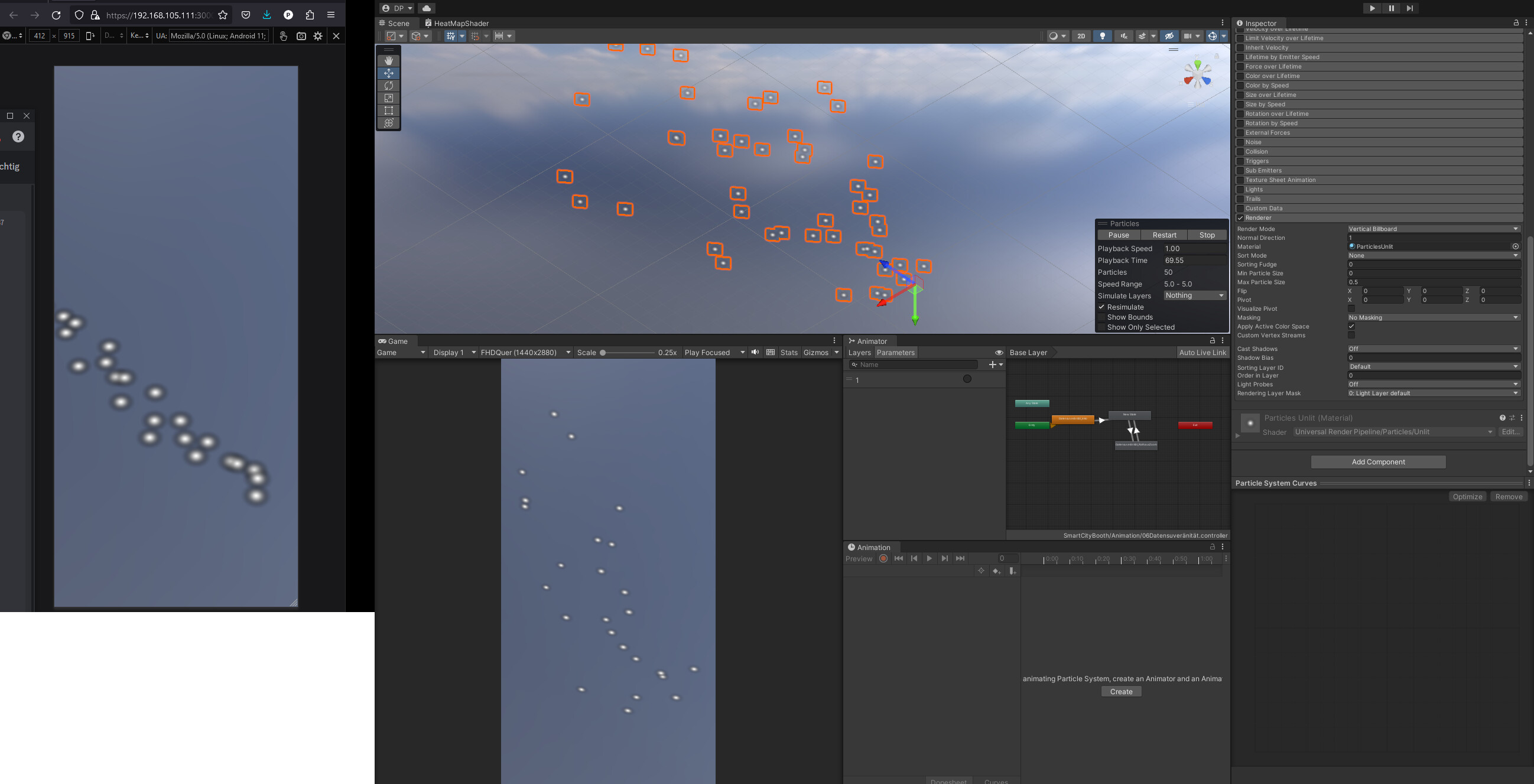The height and width of the screenshot is (784, 1534).
Task: Switch to the HeatMapShader tab
Action: (457, 23)
